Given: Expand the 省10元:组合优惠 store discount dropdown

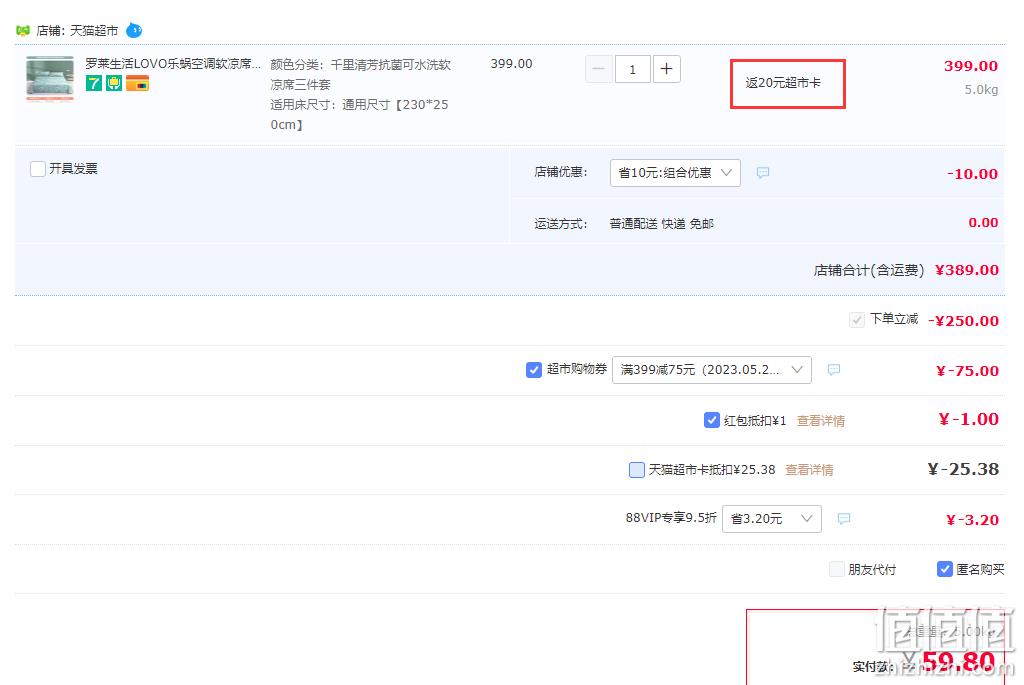Looking at the screenshot, I should [675, 172].
